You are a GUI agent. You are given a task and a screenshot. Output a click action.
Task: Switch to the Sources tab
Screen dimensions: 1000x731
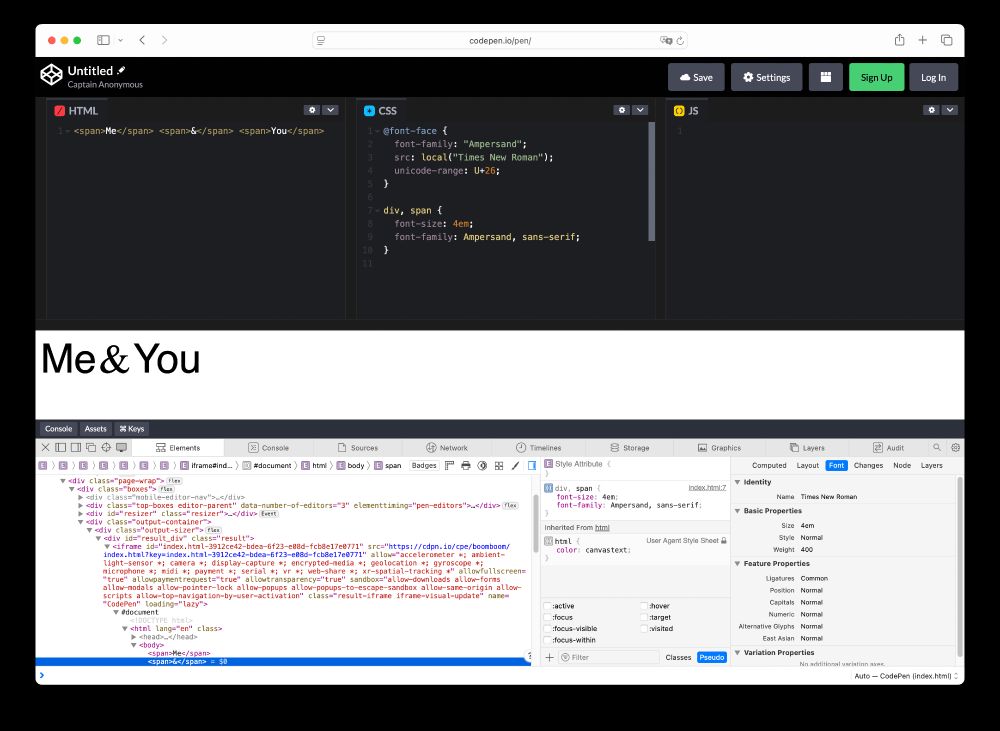pos(358,448)
